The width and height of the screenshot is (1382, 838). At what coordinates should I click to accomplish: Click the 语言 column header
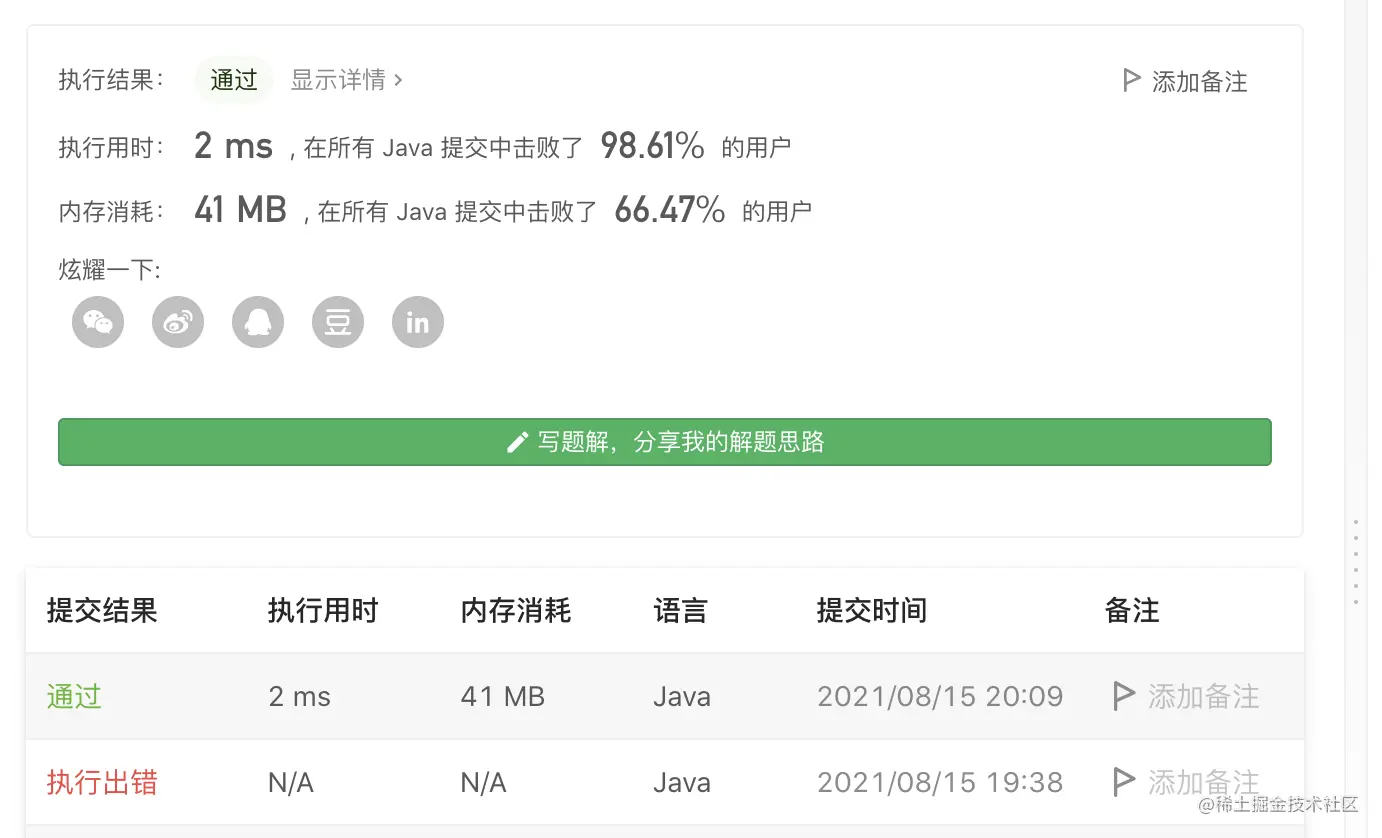click(x=680, y=611)
